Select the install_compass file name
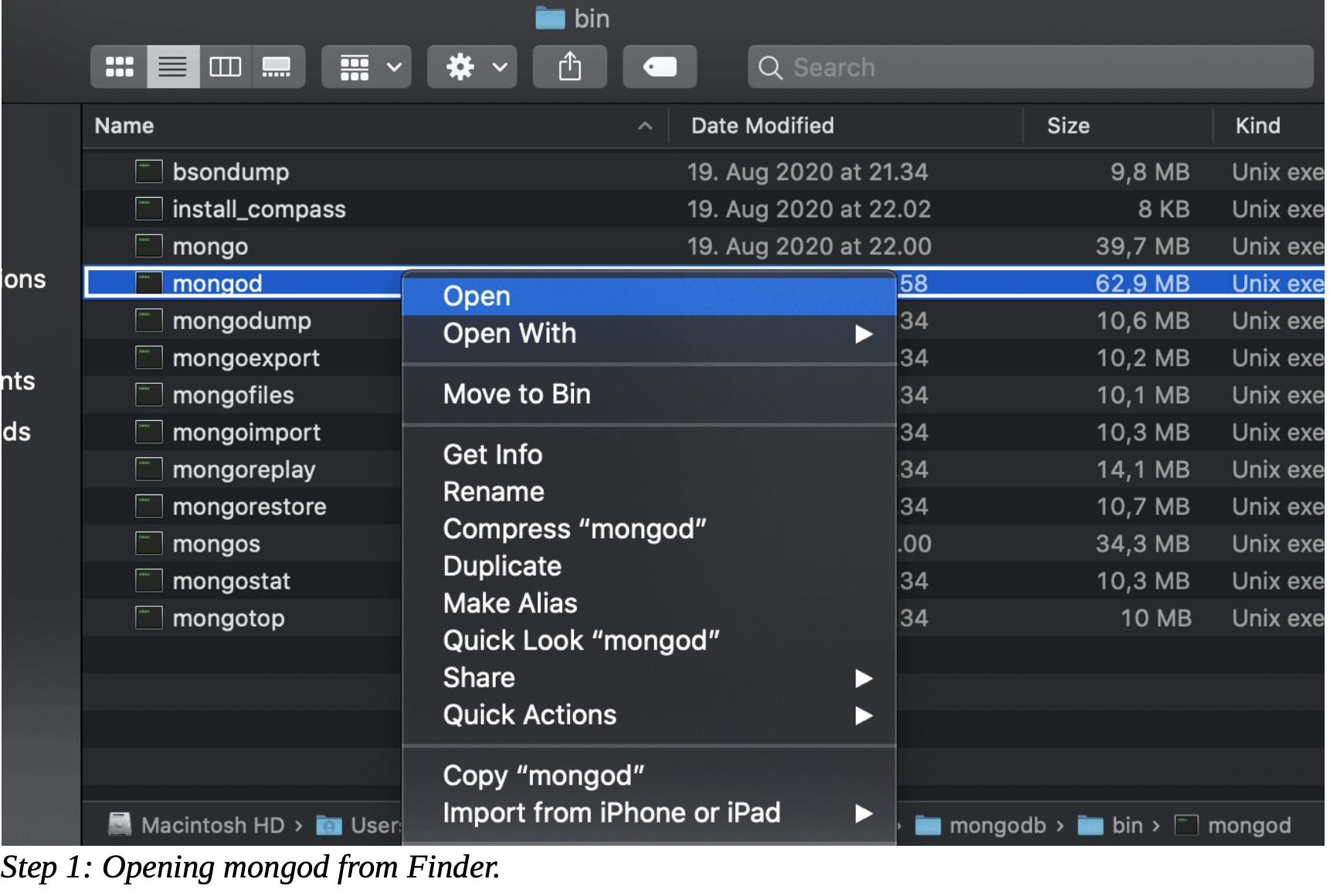The height and width of the screenshot is (896, 1330). point(259,209)
